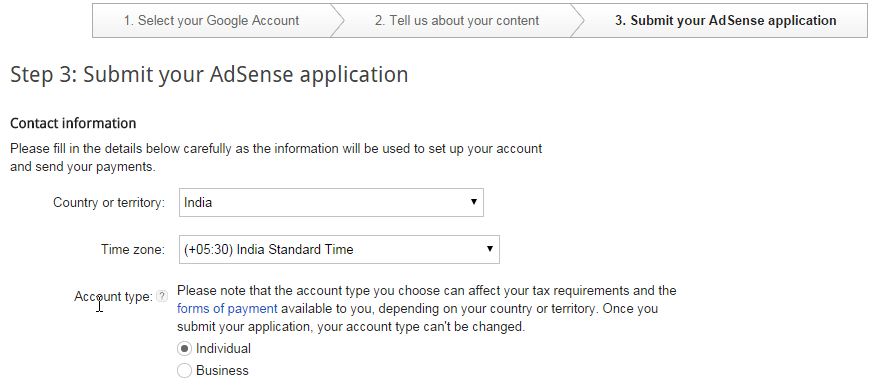Viewport: 872px width, 391px height.
Task: Click the 'Time zone:' field label
Action: [133, 249]
